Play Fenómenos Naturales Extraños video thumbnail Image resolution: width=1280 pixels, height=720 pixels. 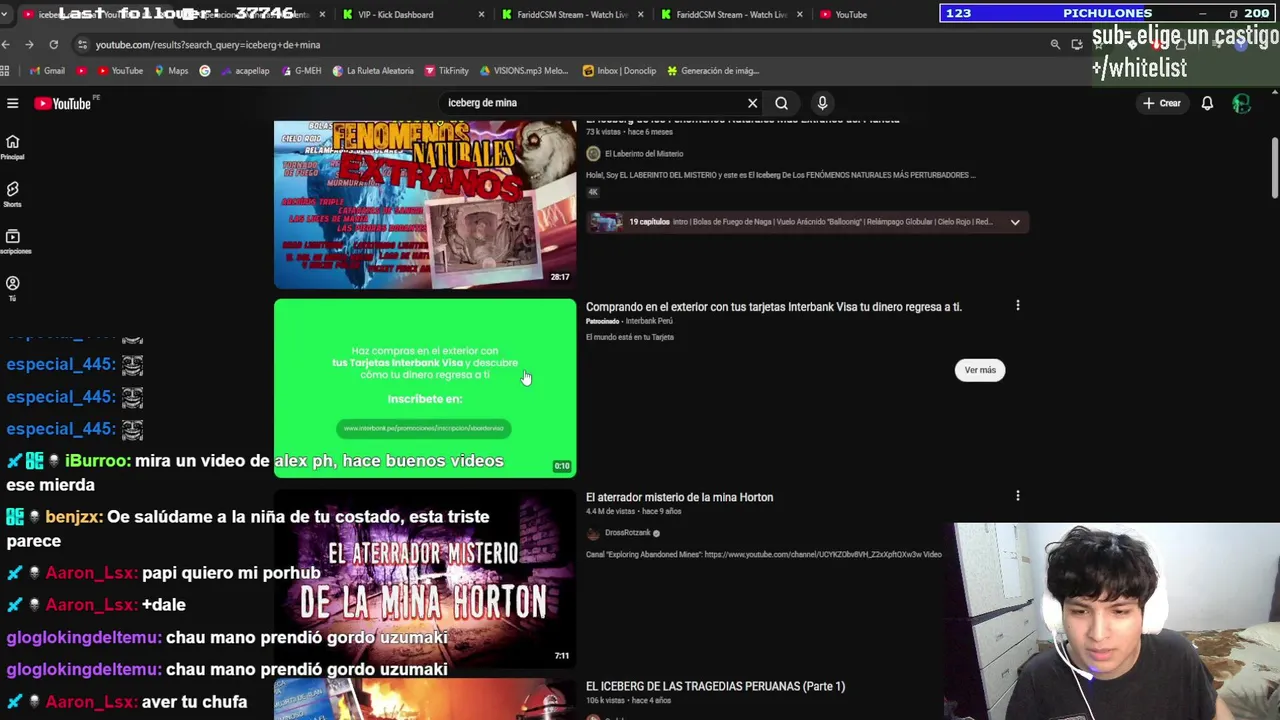click(x=425, y=204)
